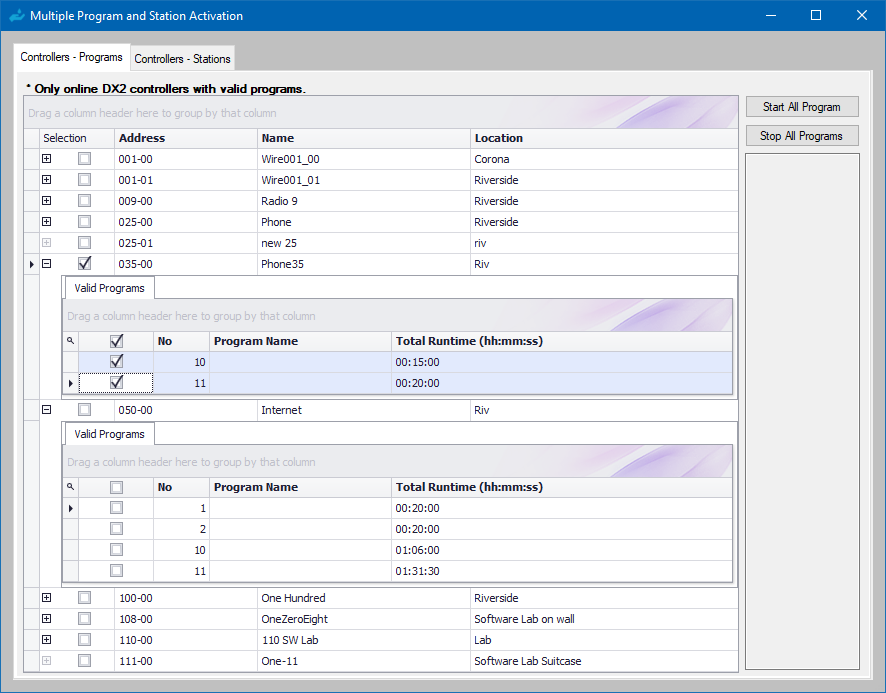The width and height of the screenshot is (886, 693).
Task: Select the One Hundred controller checkbox
Action: point(84,597)
